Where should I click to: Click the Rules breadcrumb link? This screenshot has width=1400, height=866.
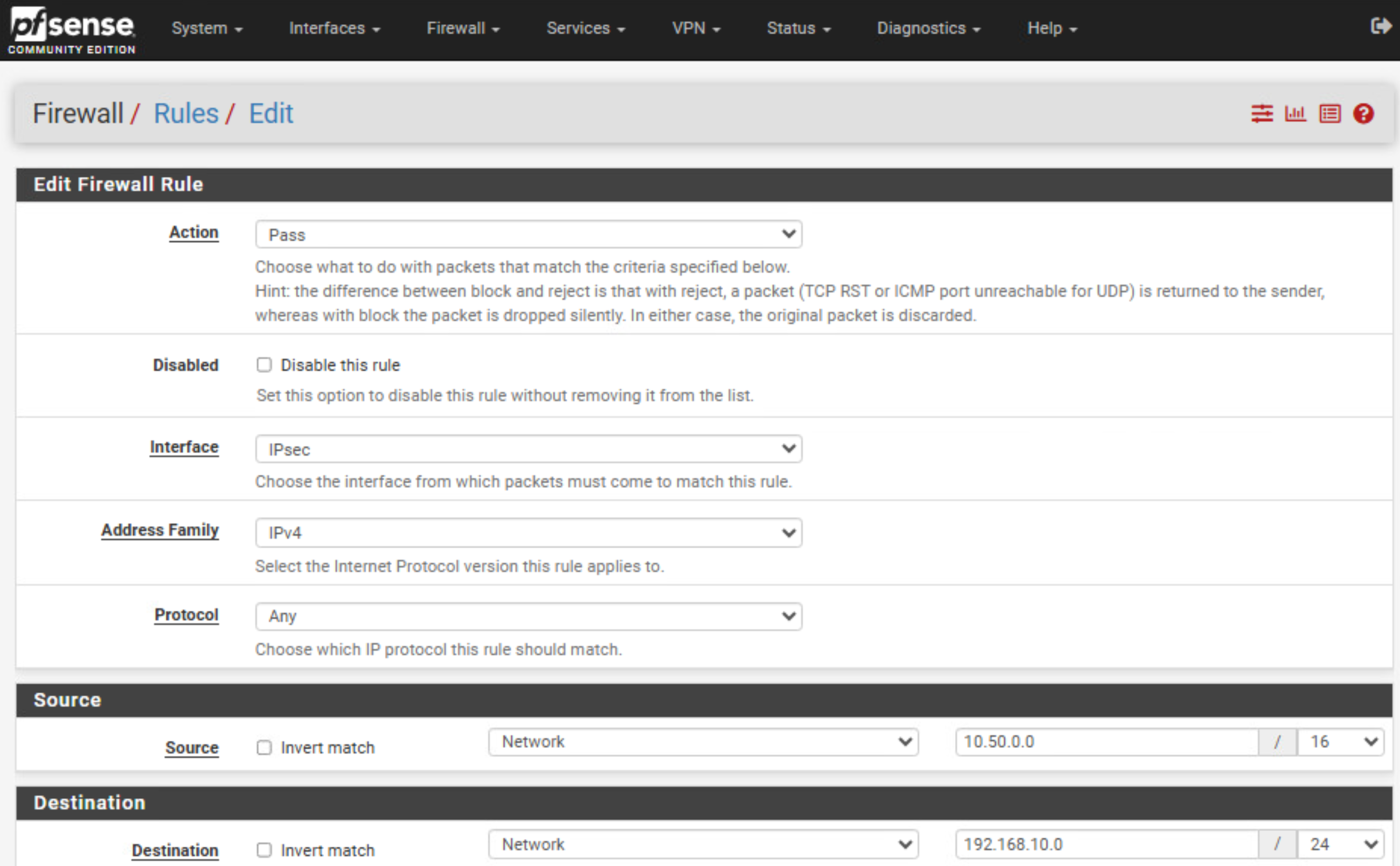pyautogui.click(x=186, y=113)
